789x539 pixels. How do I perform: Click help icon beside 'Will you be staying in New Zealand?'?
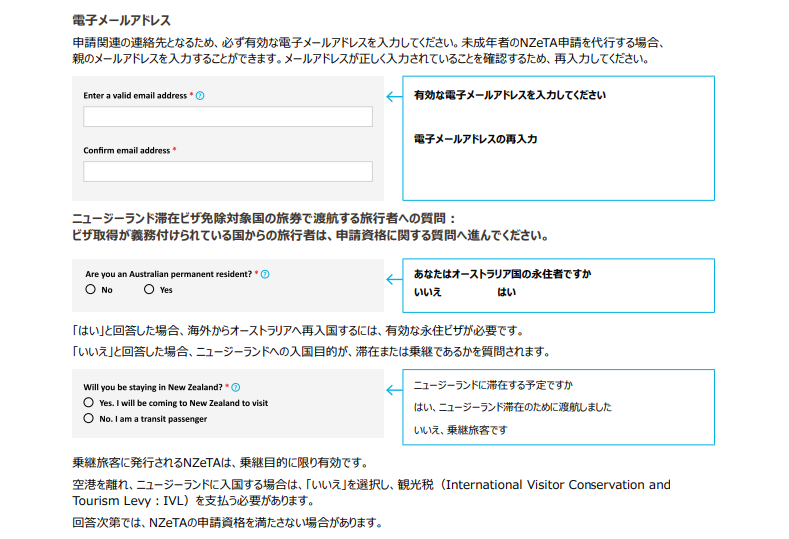click(x=235, y=388)
